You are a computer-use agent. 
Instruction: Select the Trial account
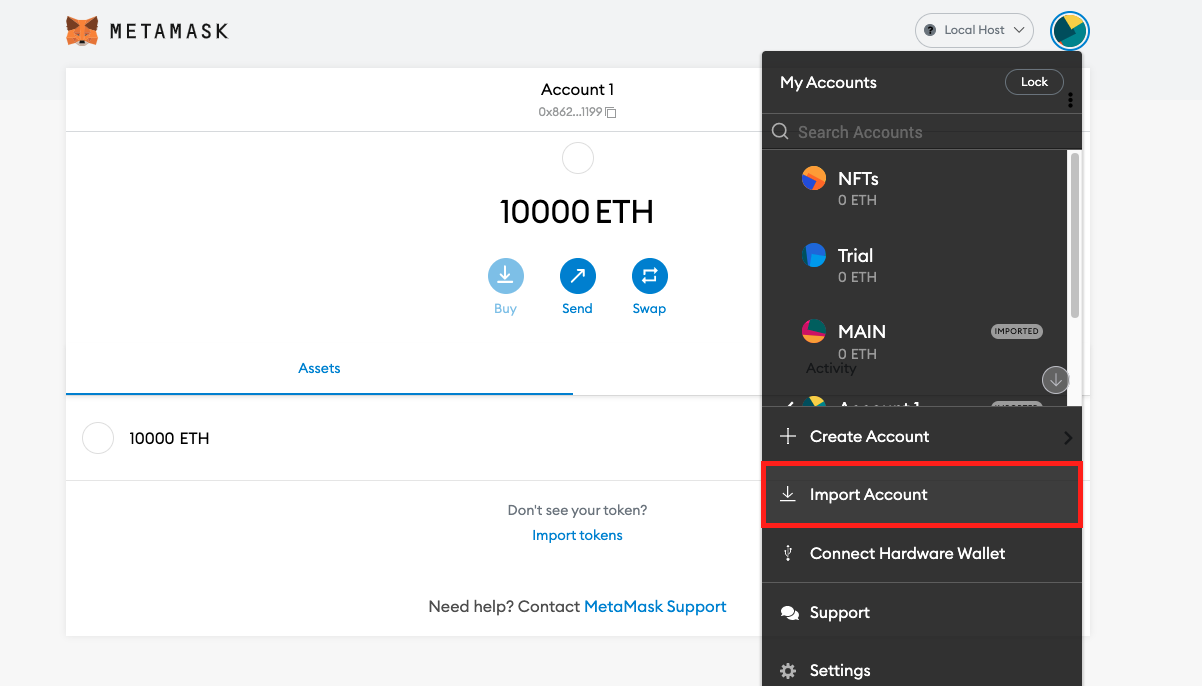pos(915,265)
